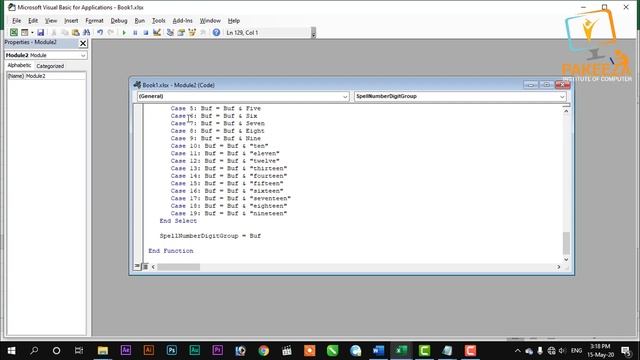Open the Object Browser icon

tap(192, 32)
